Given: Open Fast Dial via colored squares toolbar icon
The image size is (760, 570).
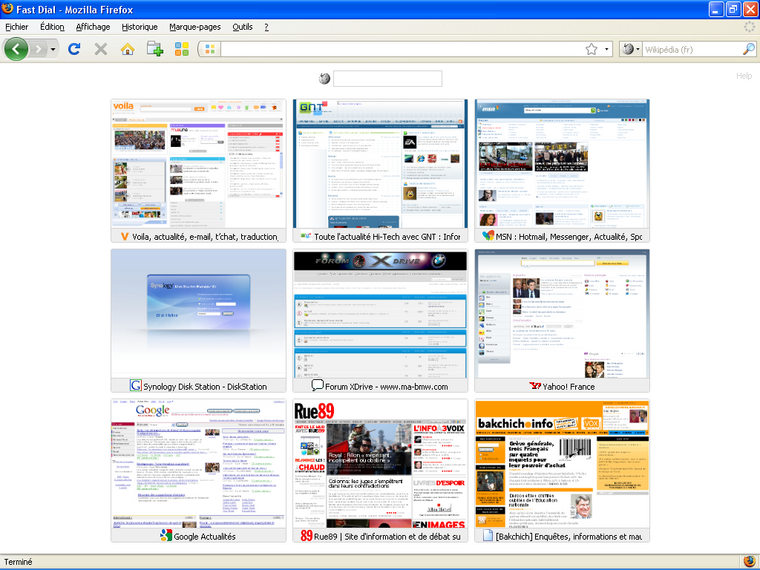Looking at the screenshot, I should 182,49.
